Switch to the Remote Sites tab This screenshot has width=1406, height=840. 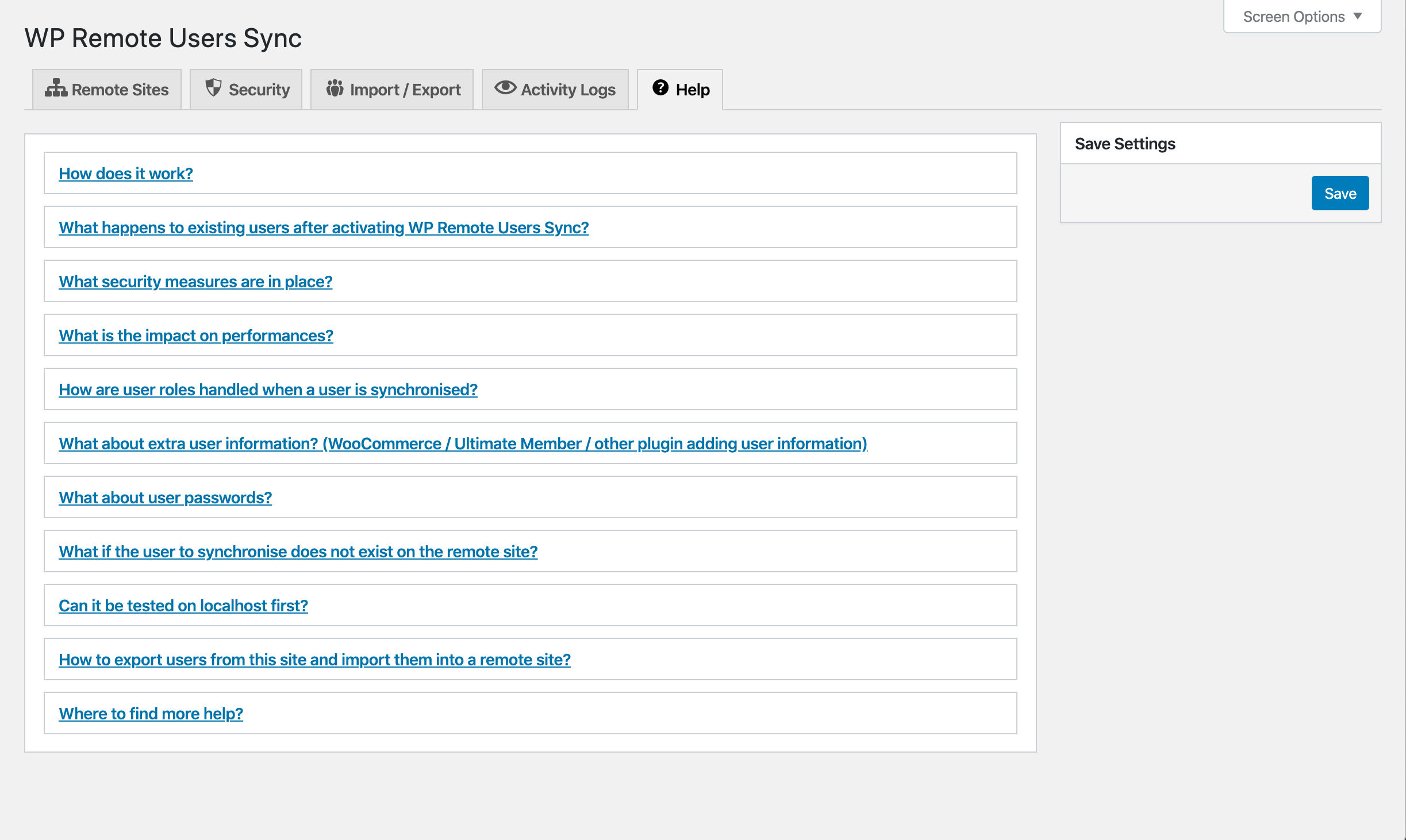tap(107, 89)
